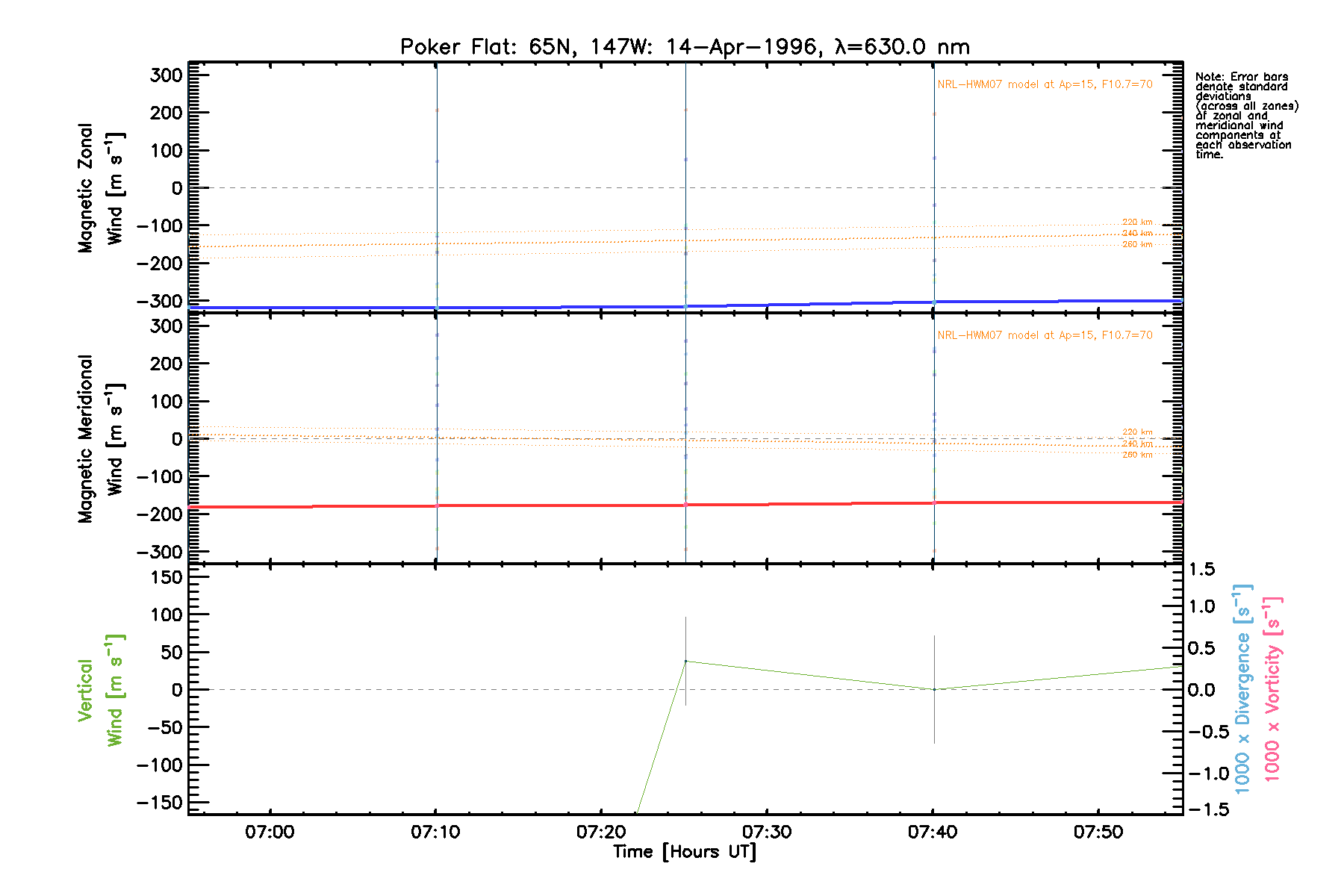1344x896 pixels.
Task: Click the 220 km label in zonal panel
Action: click(1137, 223)
